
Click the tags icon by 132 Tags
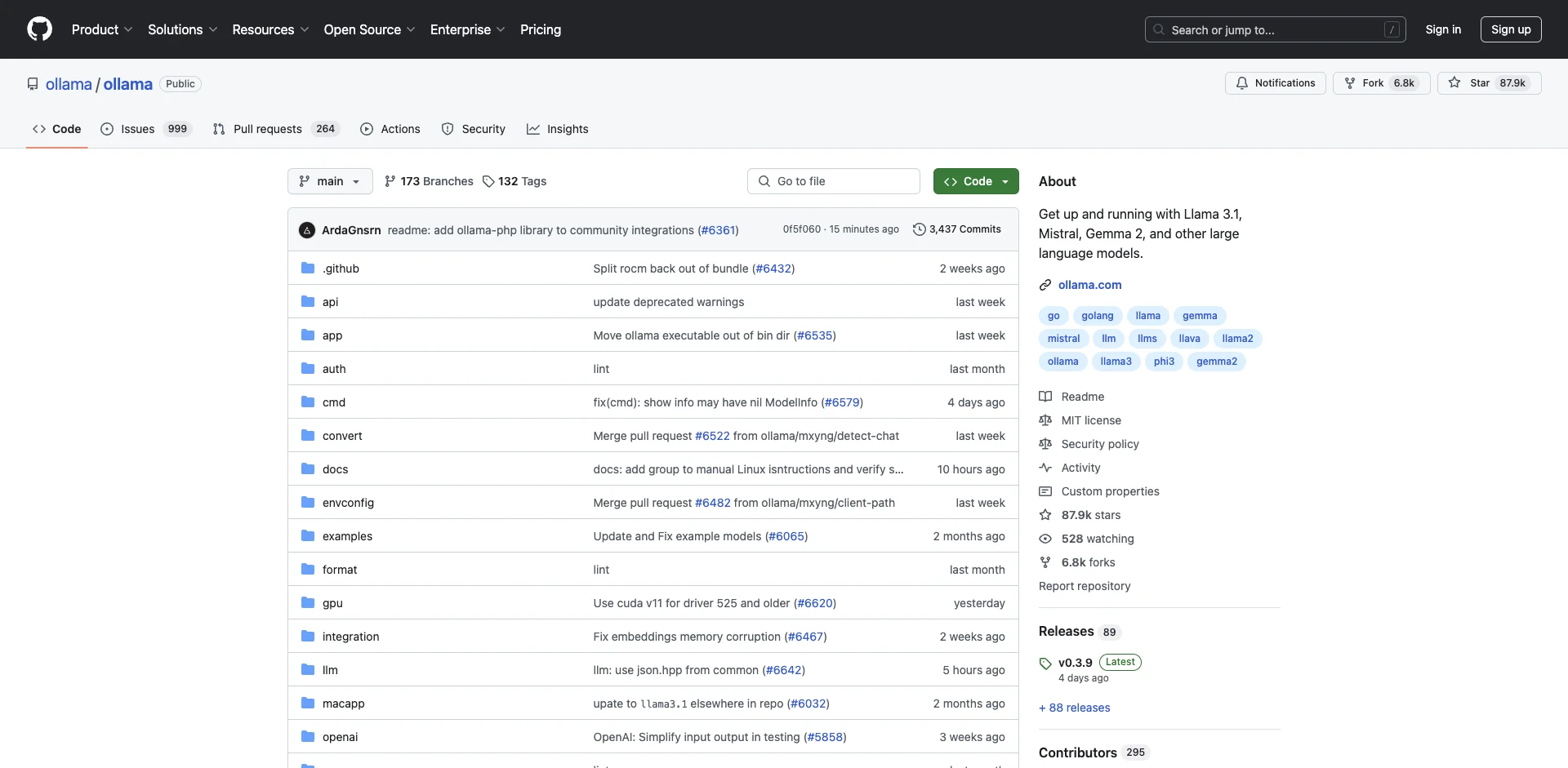coord(488,181)
